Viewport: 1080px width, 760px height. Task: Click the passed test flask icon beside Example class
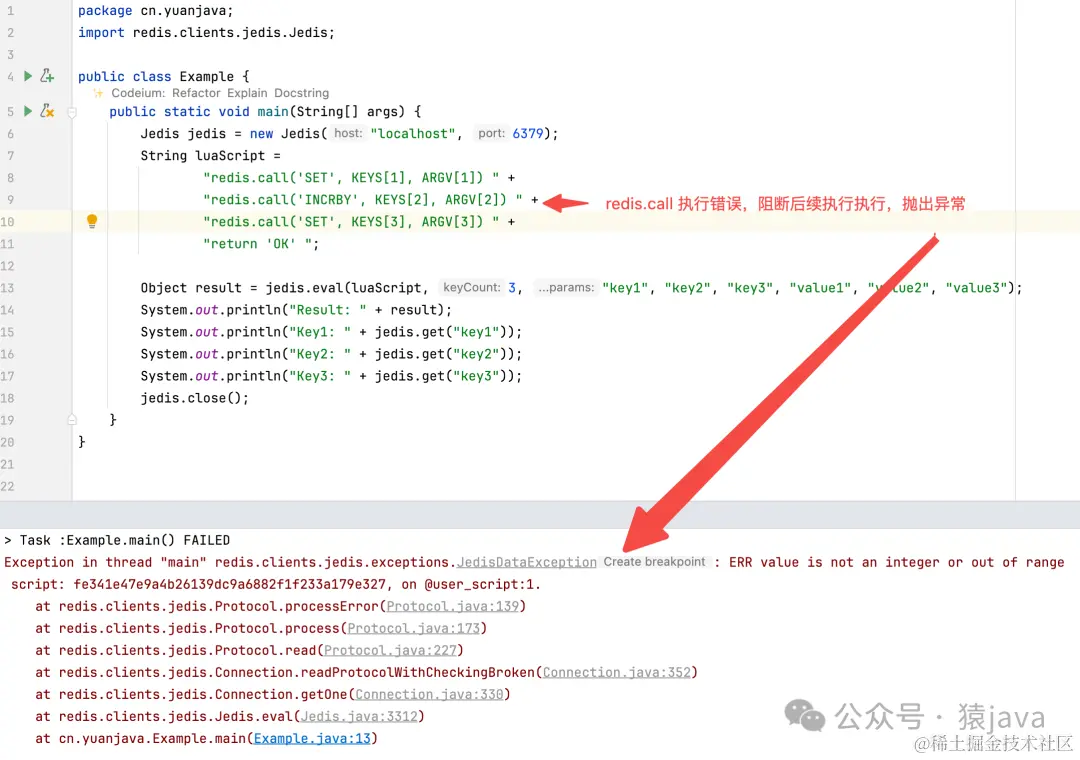coord(47,76)
